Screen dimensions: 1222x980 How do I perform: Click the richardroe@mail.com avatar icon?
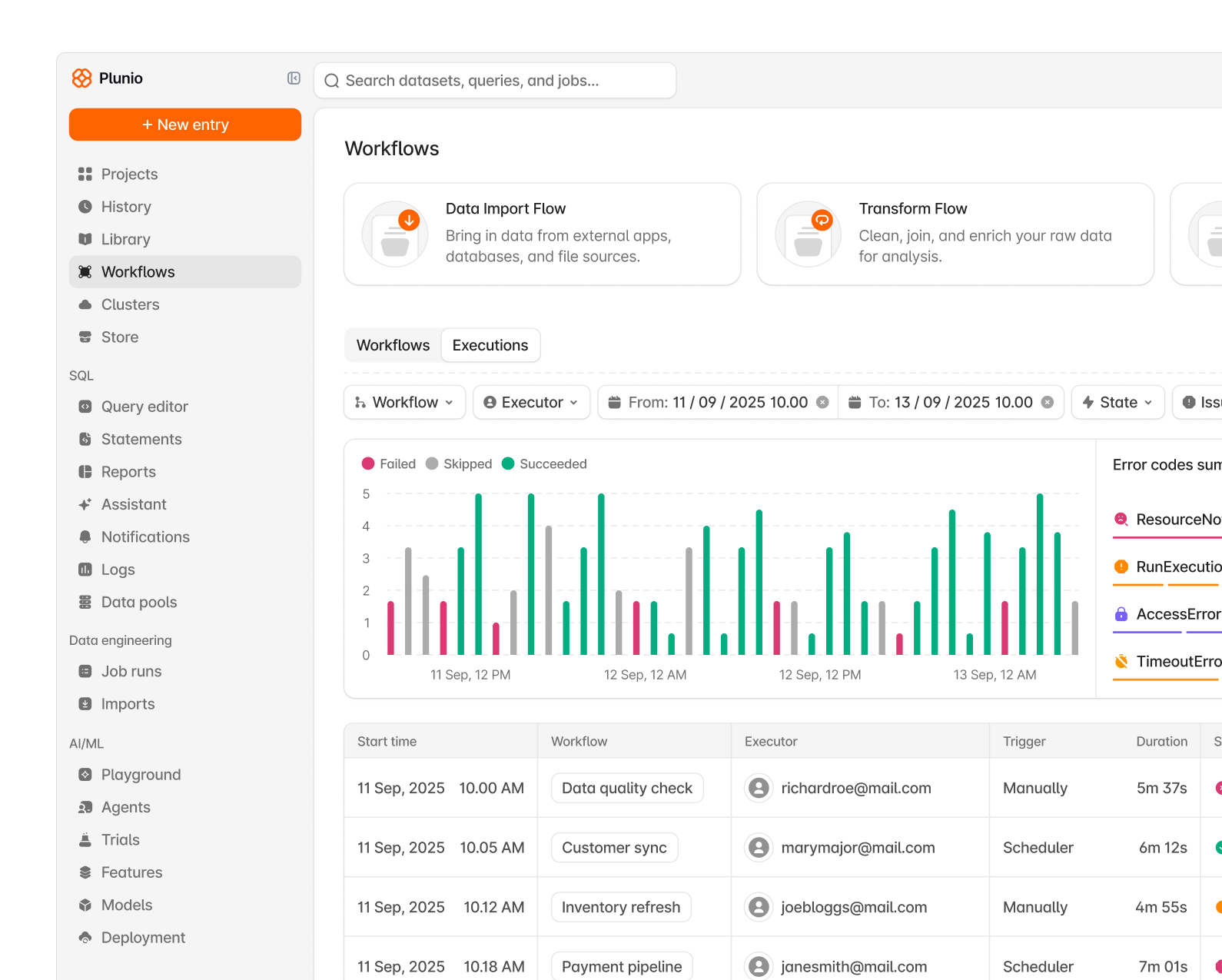759,788
